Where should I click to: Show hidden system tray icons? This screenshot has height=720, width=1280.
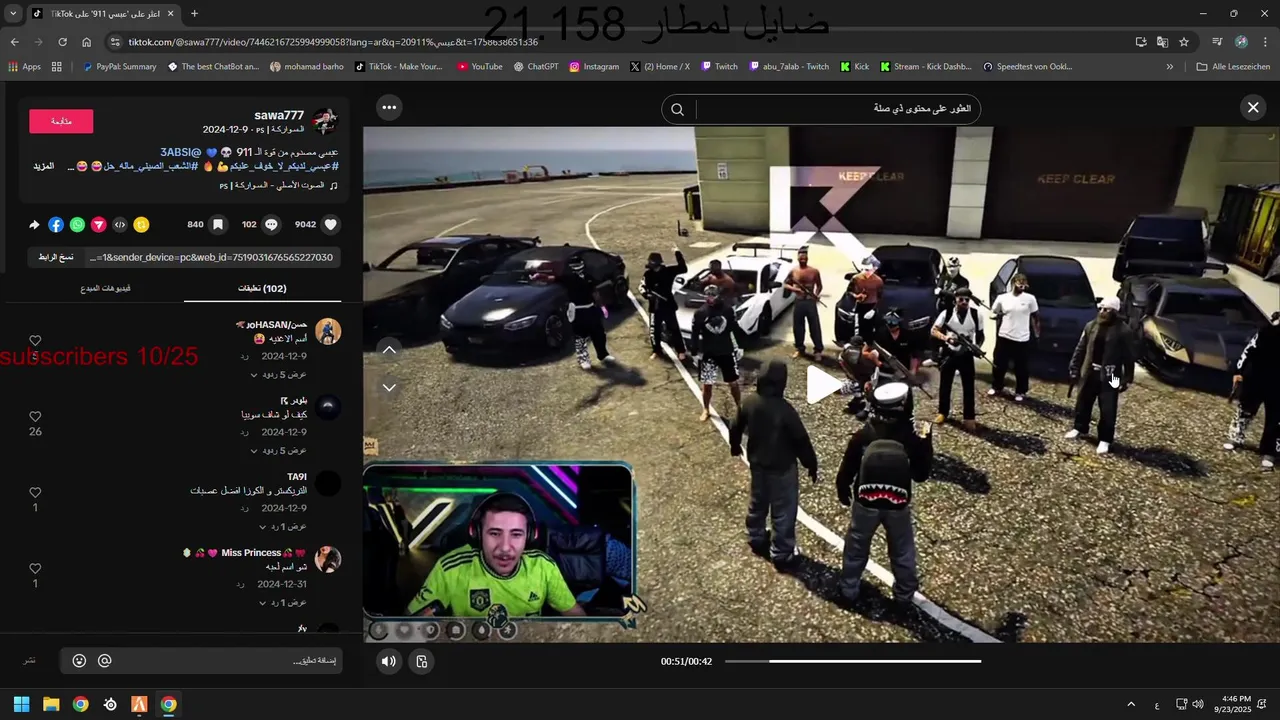1131,704
